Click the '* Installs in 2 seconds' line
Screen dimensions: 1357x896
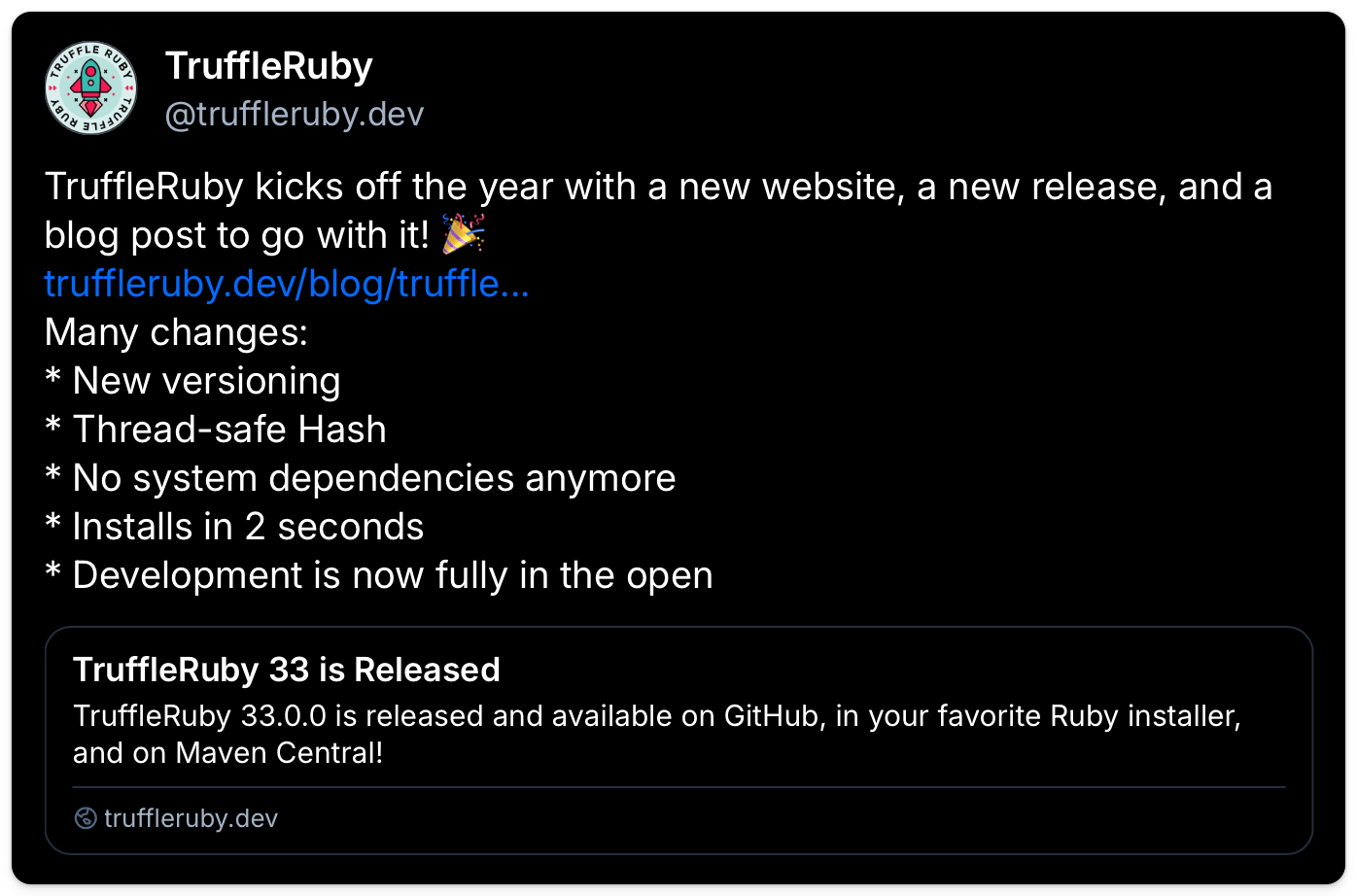[234, 527]
